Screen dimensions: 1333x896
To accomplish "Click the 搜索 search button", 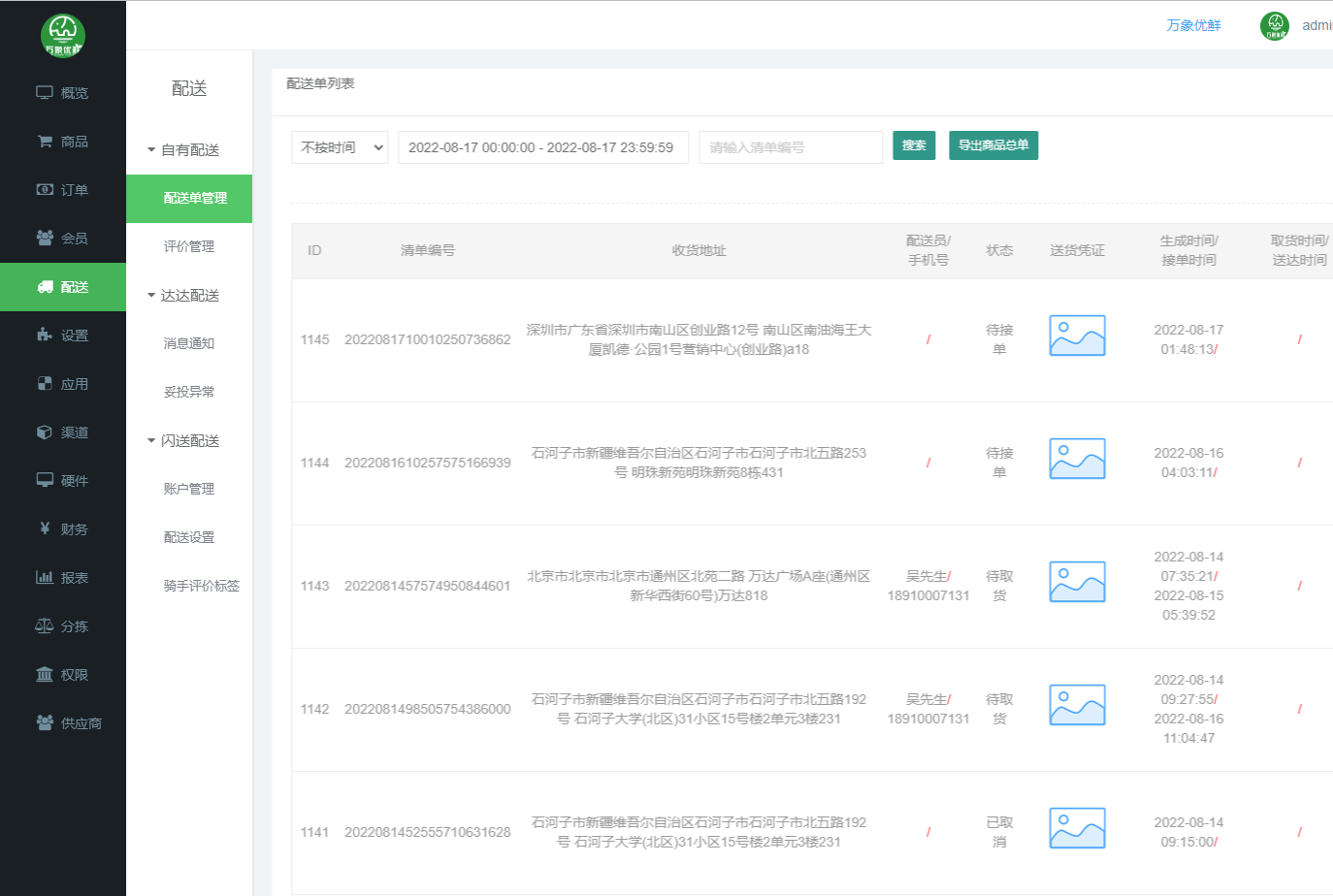I will (914, 145).
